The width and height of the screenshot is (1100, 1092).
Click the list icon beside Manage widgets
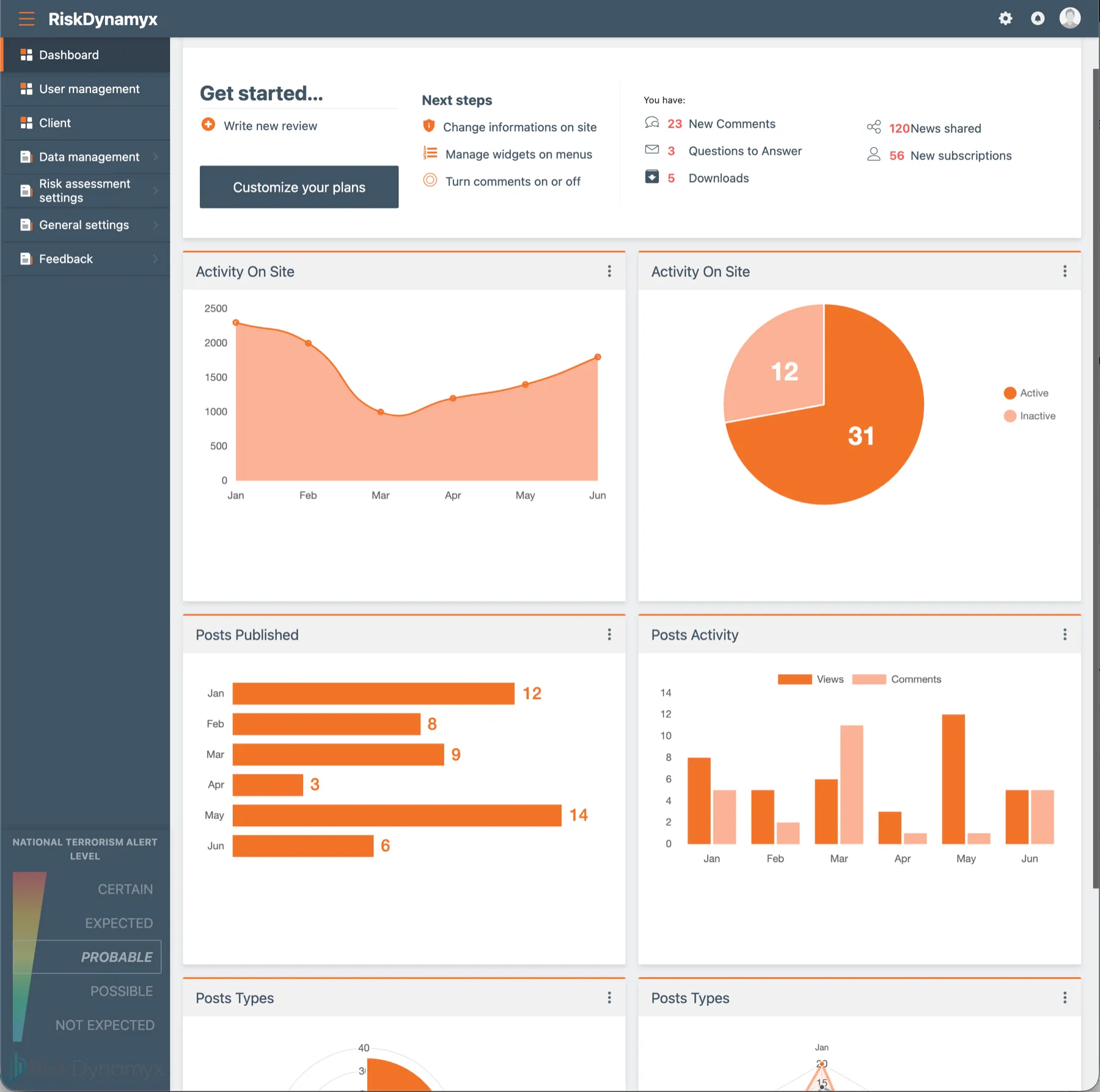coord(430,153)
